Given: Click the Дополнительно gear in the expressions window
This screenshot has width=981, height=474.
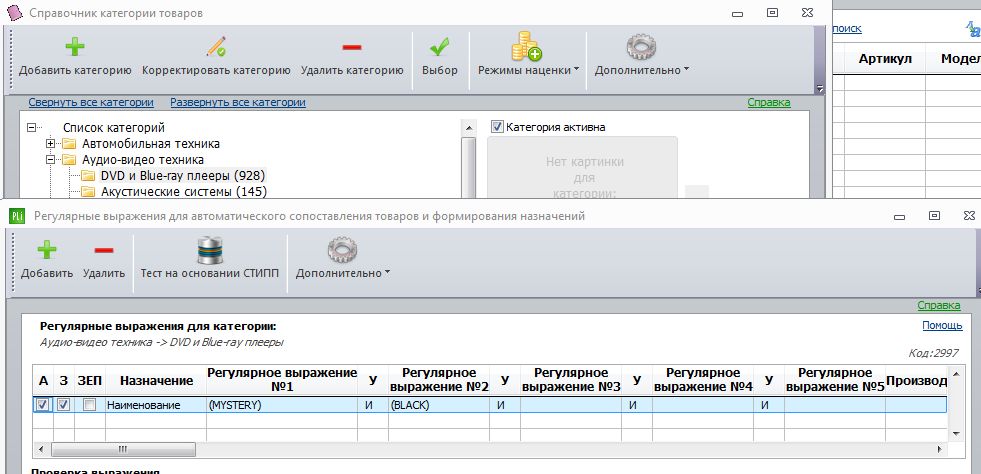Looking at the screenshot, I should point(342,250).
